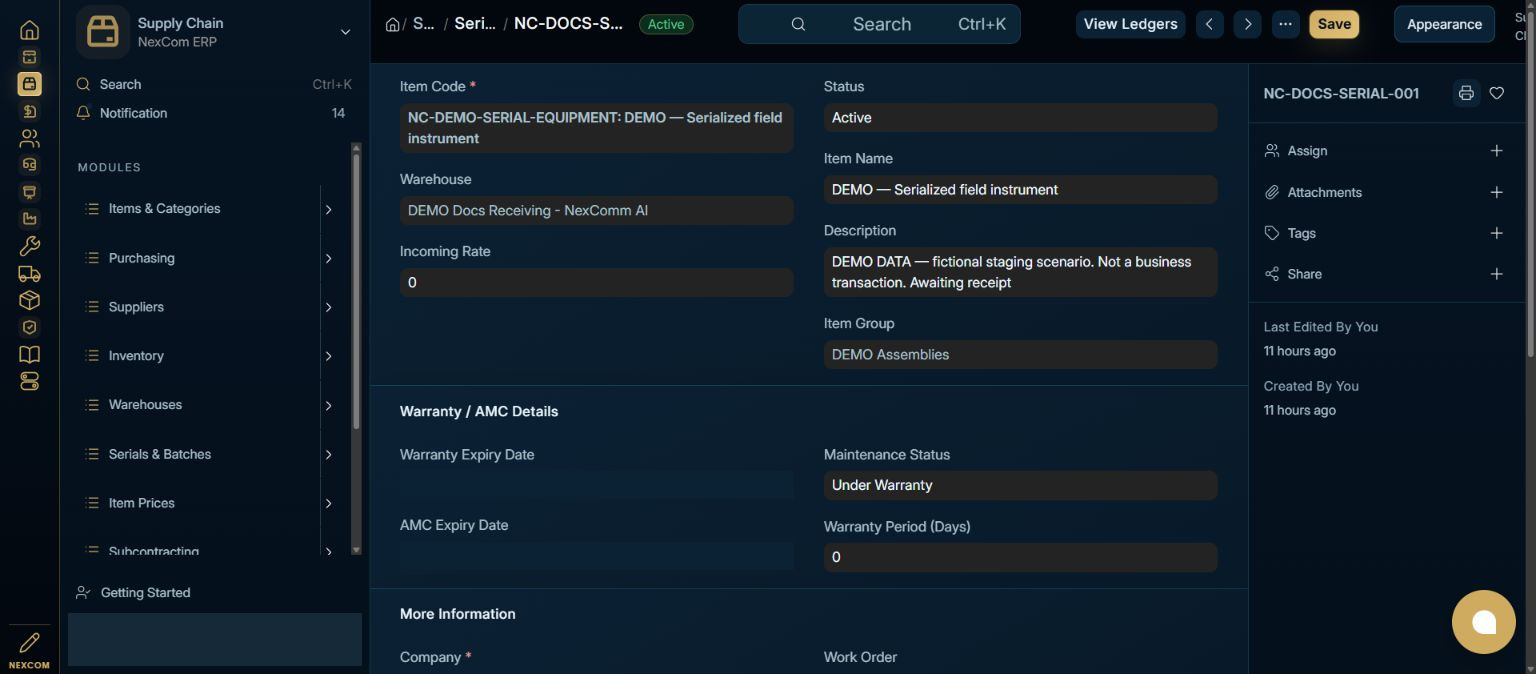Click the Warranty Expiry Date field
1536x674 pixels.
coord(596,485)
